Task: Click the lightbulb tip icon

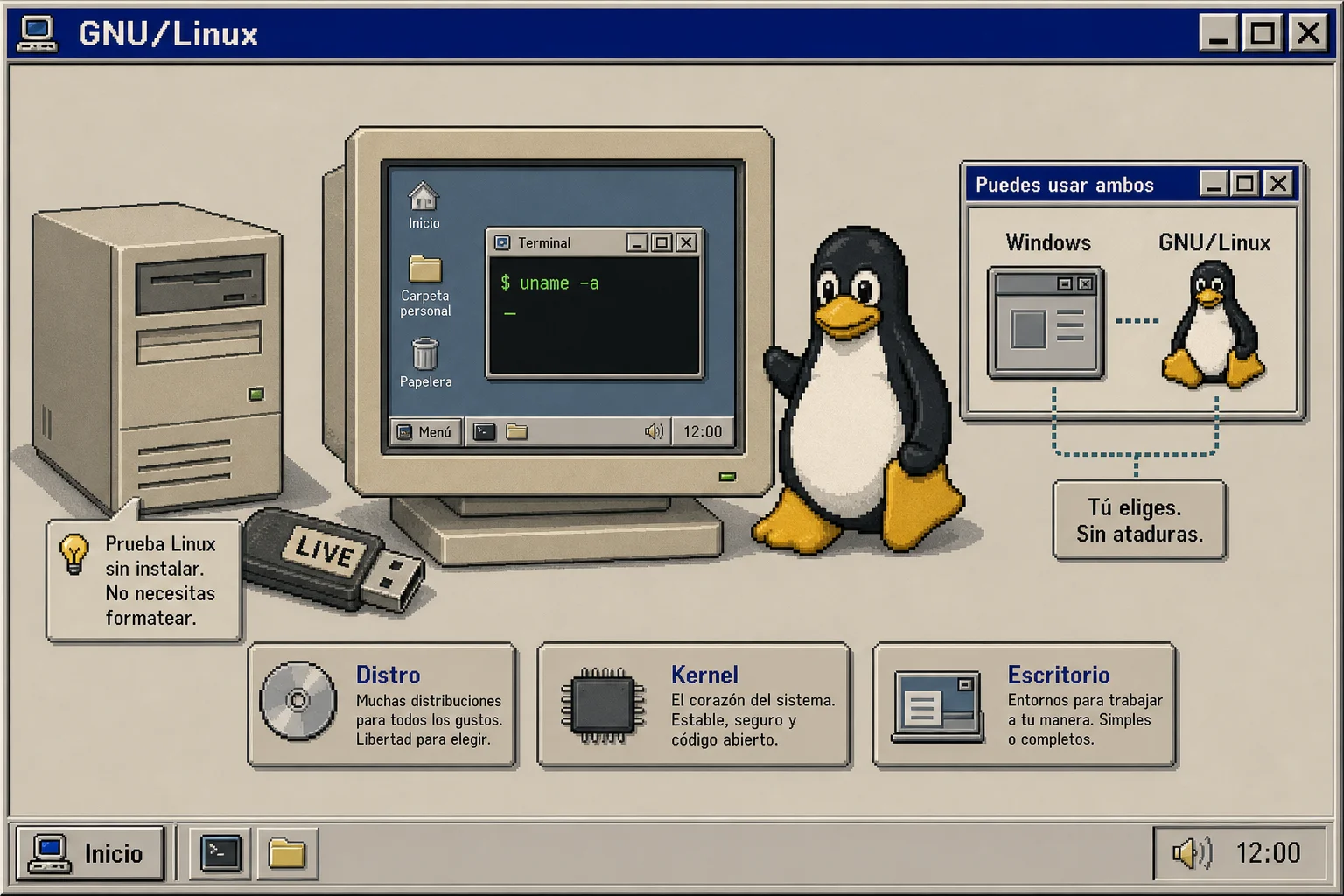Action: pyautogui.click(x=74, y=554)
